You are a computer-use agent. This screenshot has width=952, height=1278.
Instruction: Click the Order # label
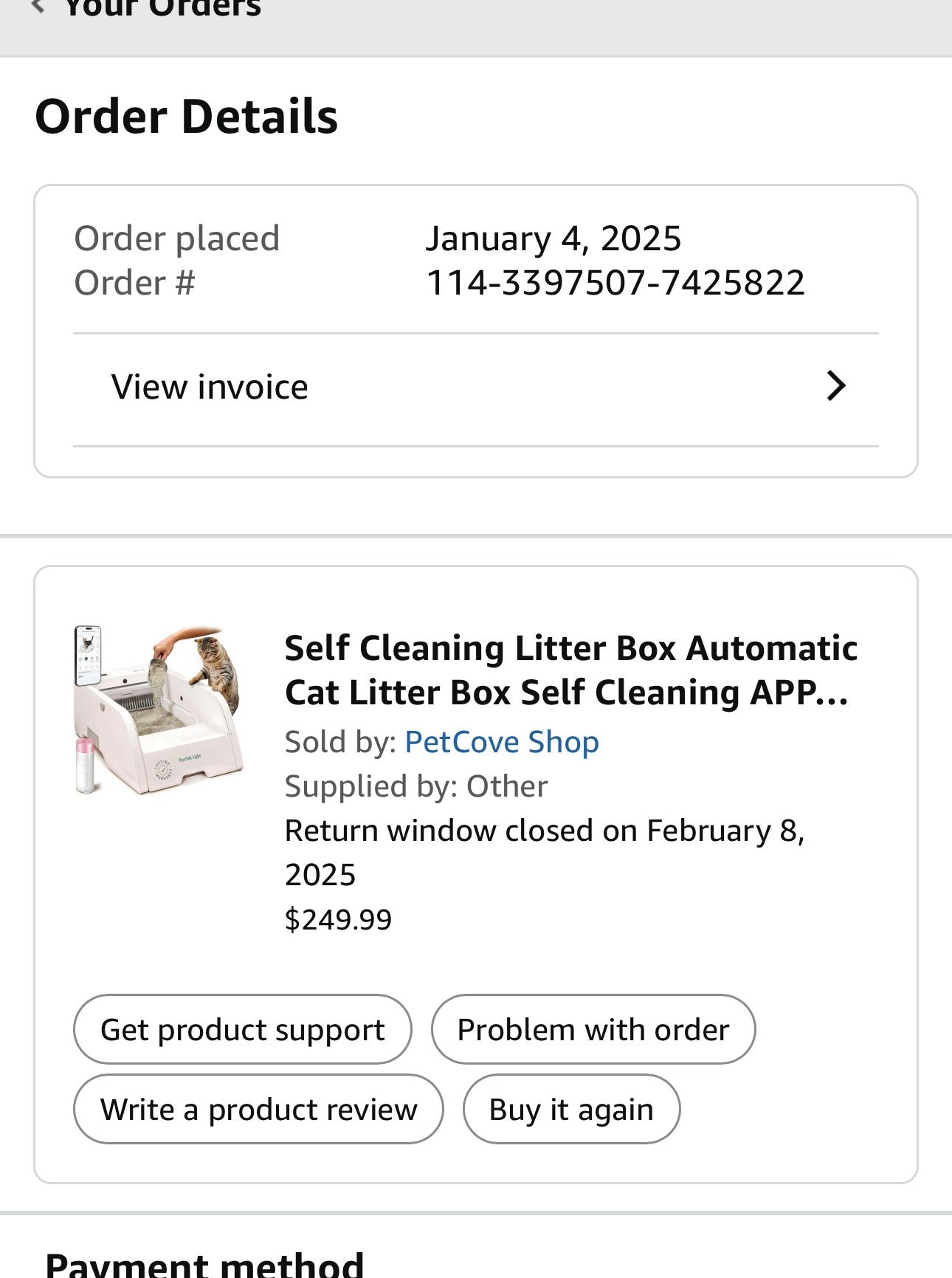pyautogui.click(x=134, y=283)
